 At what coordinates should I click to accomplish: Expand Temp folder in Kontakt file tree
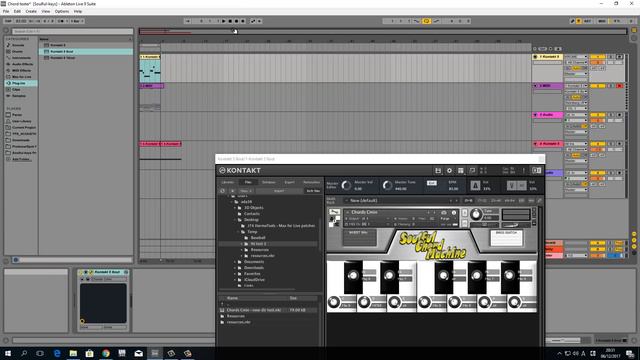pyautogui.click(x=238, y=231)
